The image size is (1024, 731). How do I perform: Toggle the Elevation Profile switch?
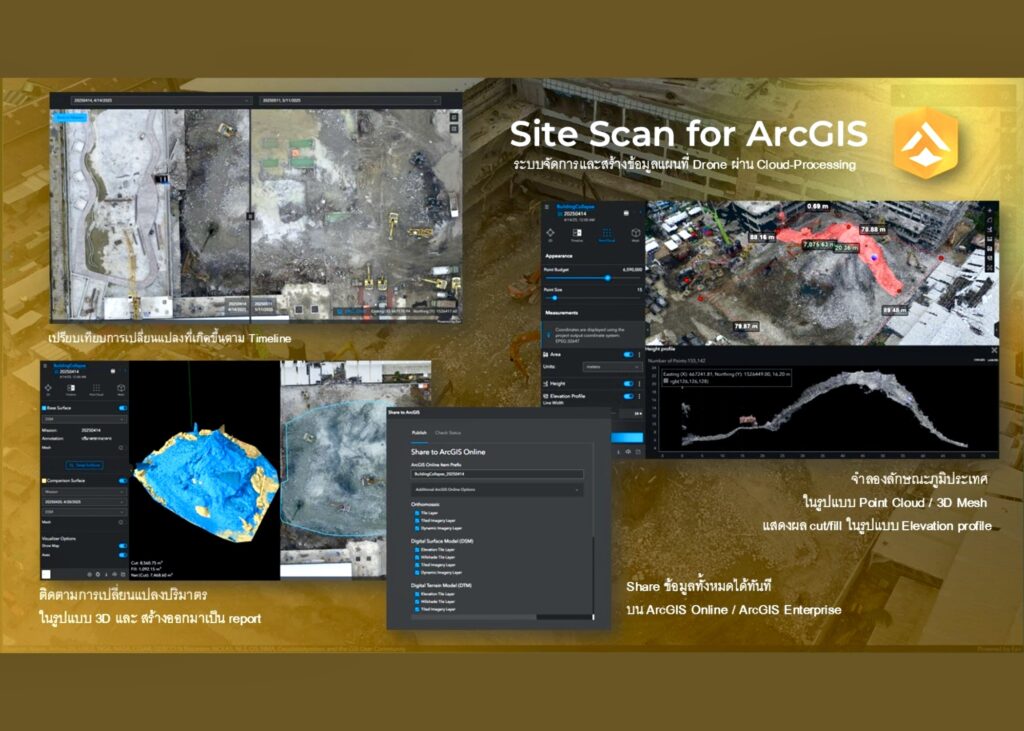coord(628,396)
